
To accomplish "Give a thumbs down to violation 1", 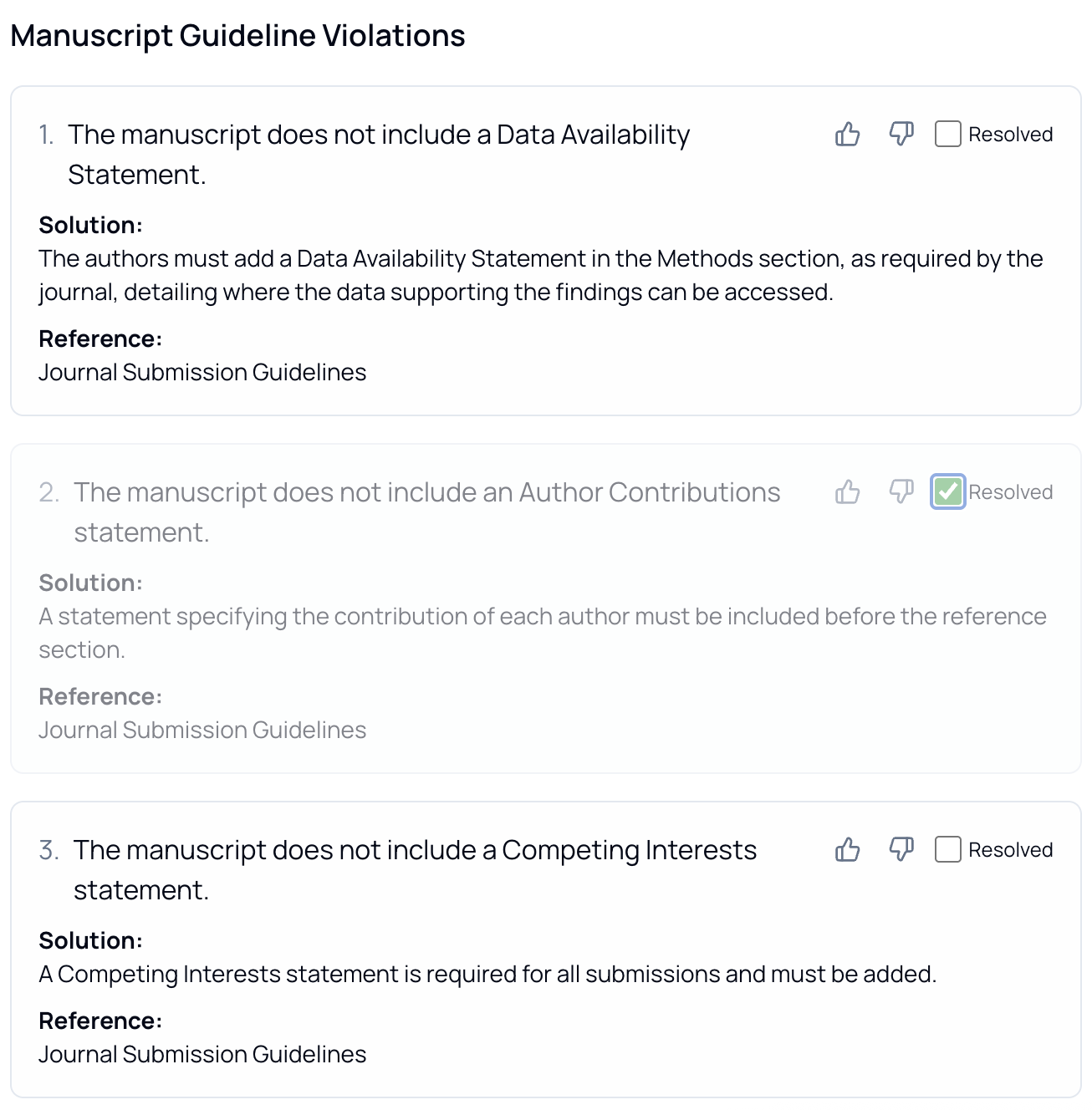I will [901, 134].
